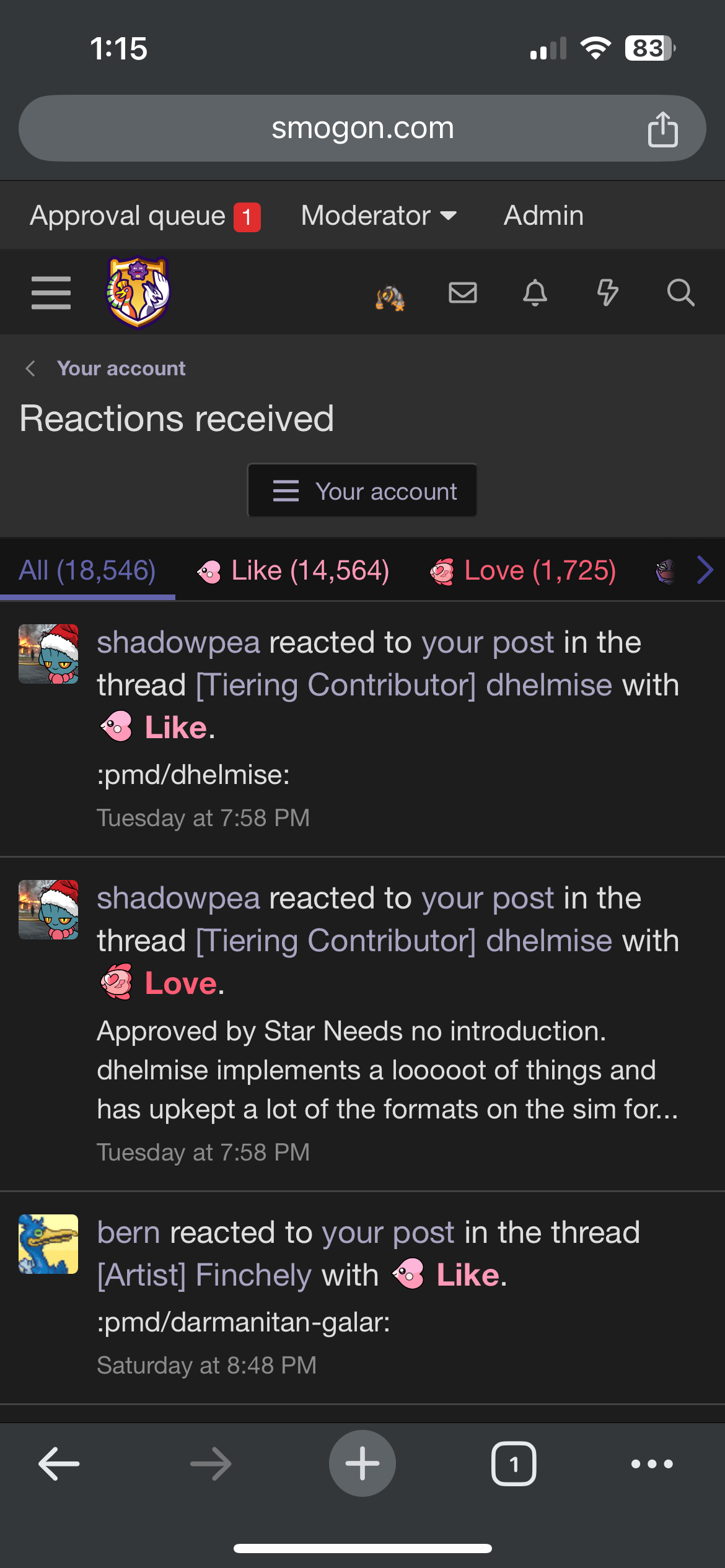Open the Approval queue link
725x1568 pixels.
tap(145, 216)
